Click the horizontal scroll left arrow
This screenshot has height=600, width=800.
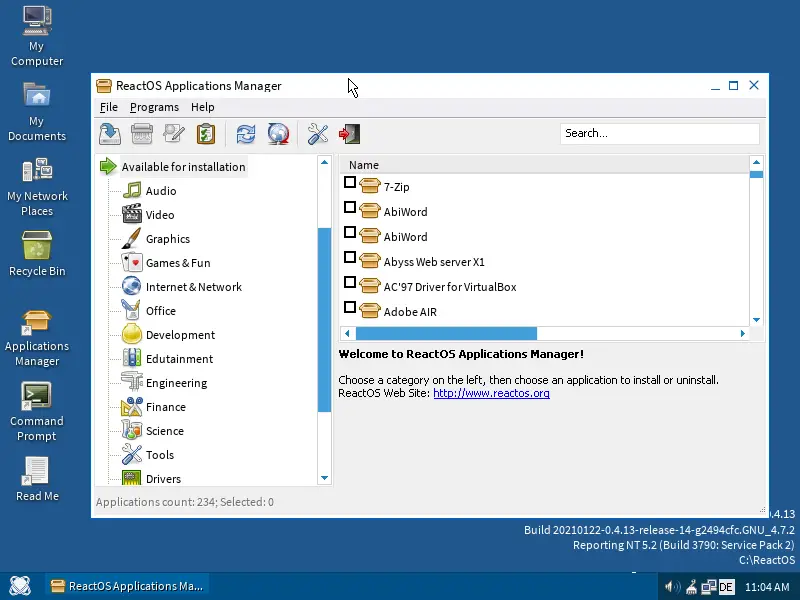coord(347,334)
